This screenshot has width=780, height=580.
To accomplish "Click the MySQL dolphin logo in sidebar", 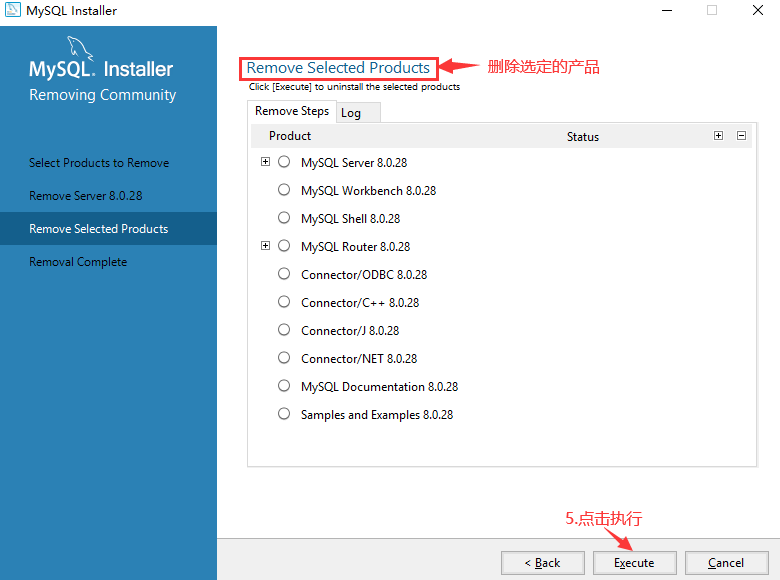I will pyautogui.click(x=80, y=48).
